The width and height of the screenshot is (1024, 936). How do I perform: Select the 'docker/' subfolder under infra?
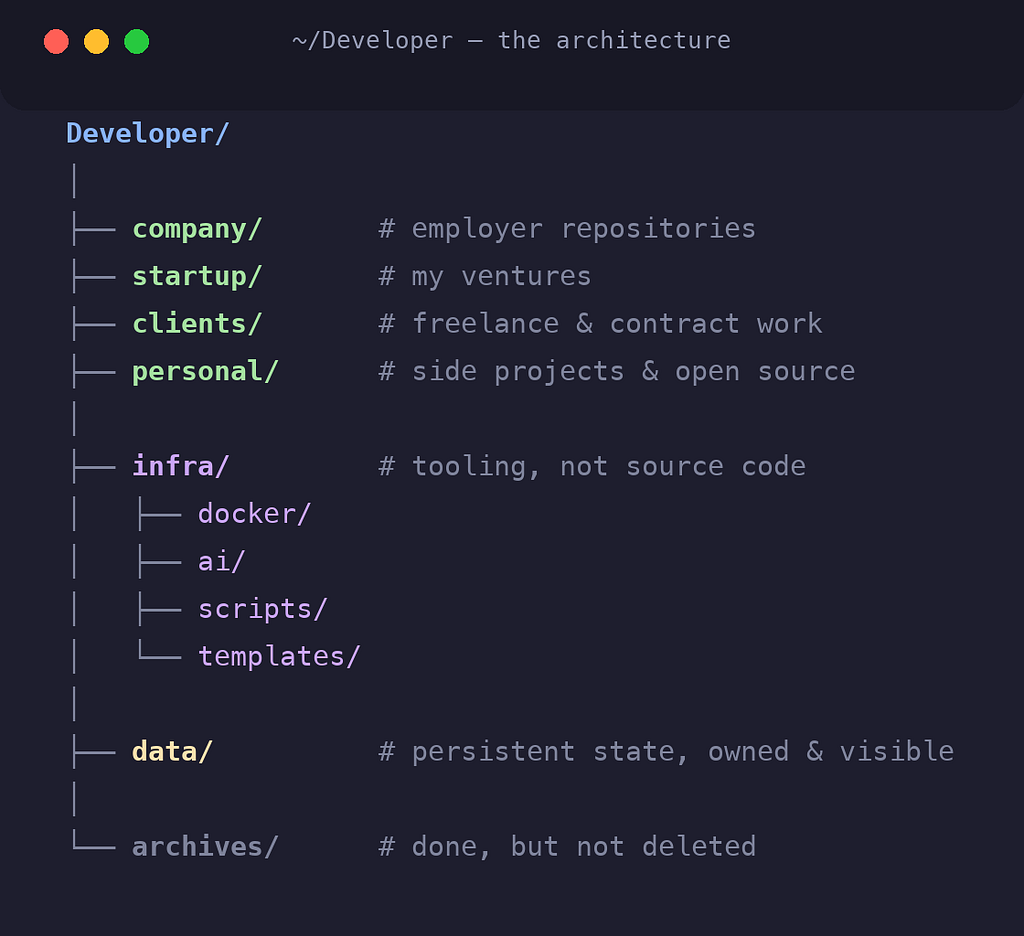254,514
